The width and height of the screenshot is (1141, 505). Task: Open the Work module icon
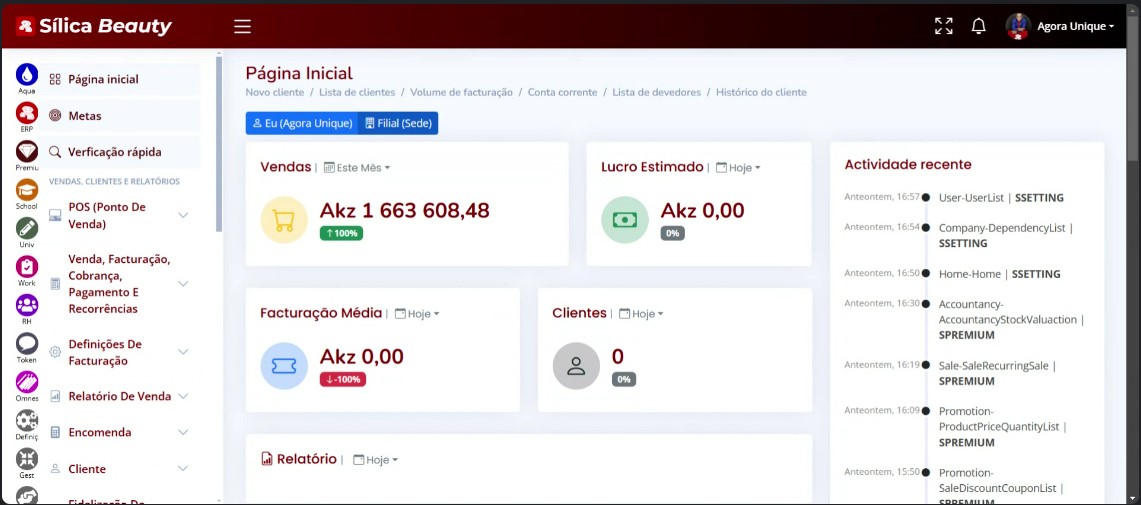[27, 266]
